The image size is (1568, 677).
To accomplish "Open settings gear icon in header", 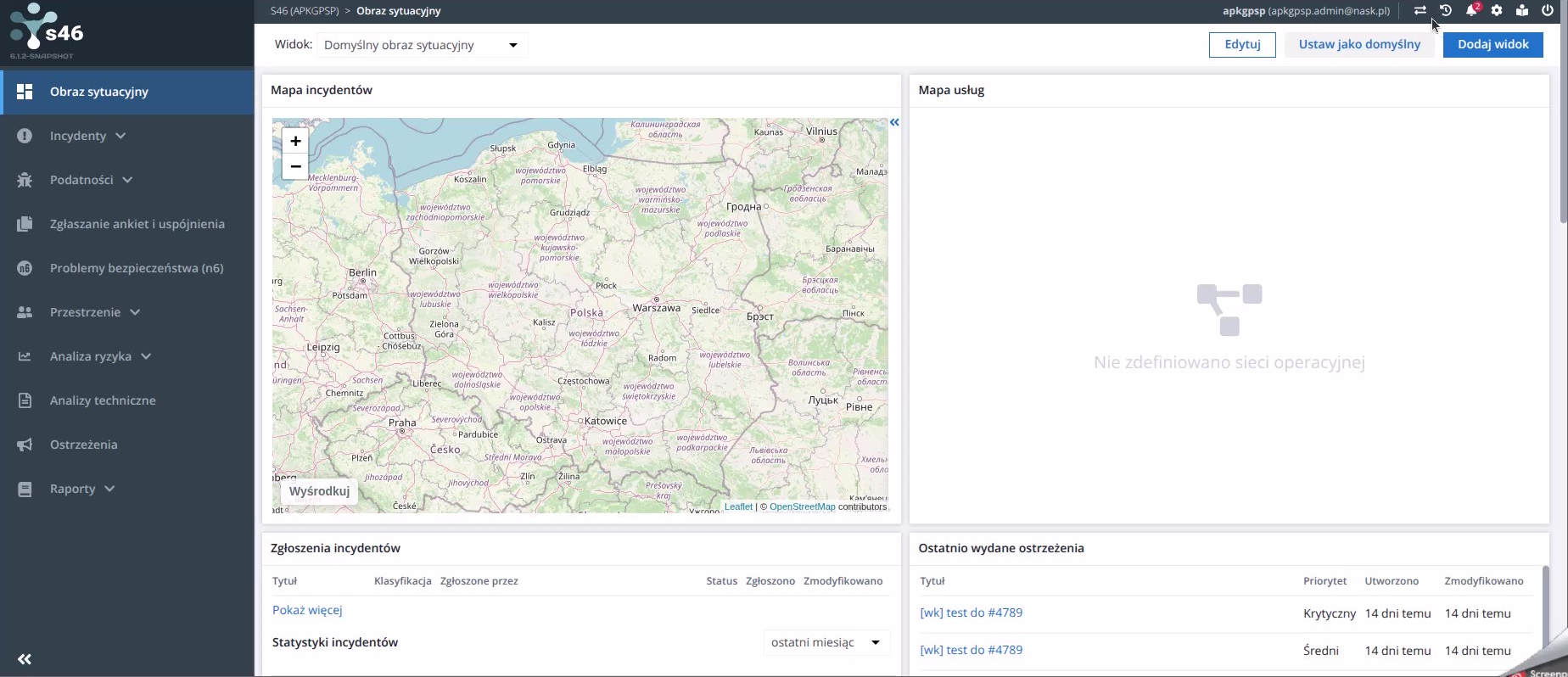I will [1497, 11].
